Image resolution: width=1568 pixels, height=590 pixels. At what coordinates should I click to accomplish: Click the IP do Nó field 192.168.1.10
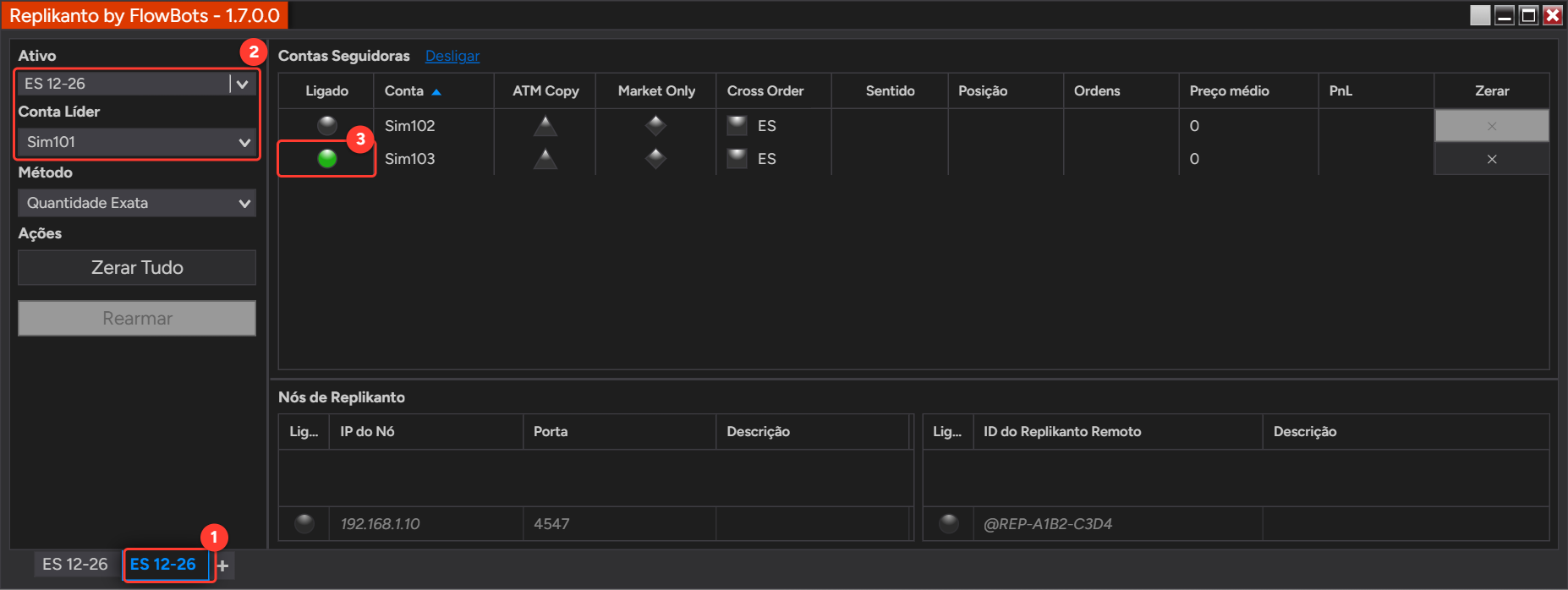[426, 524]
